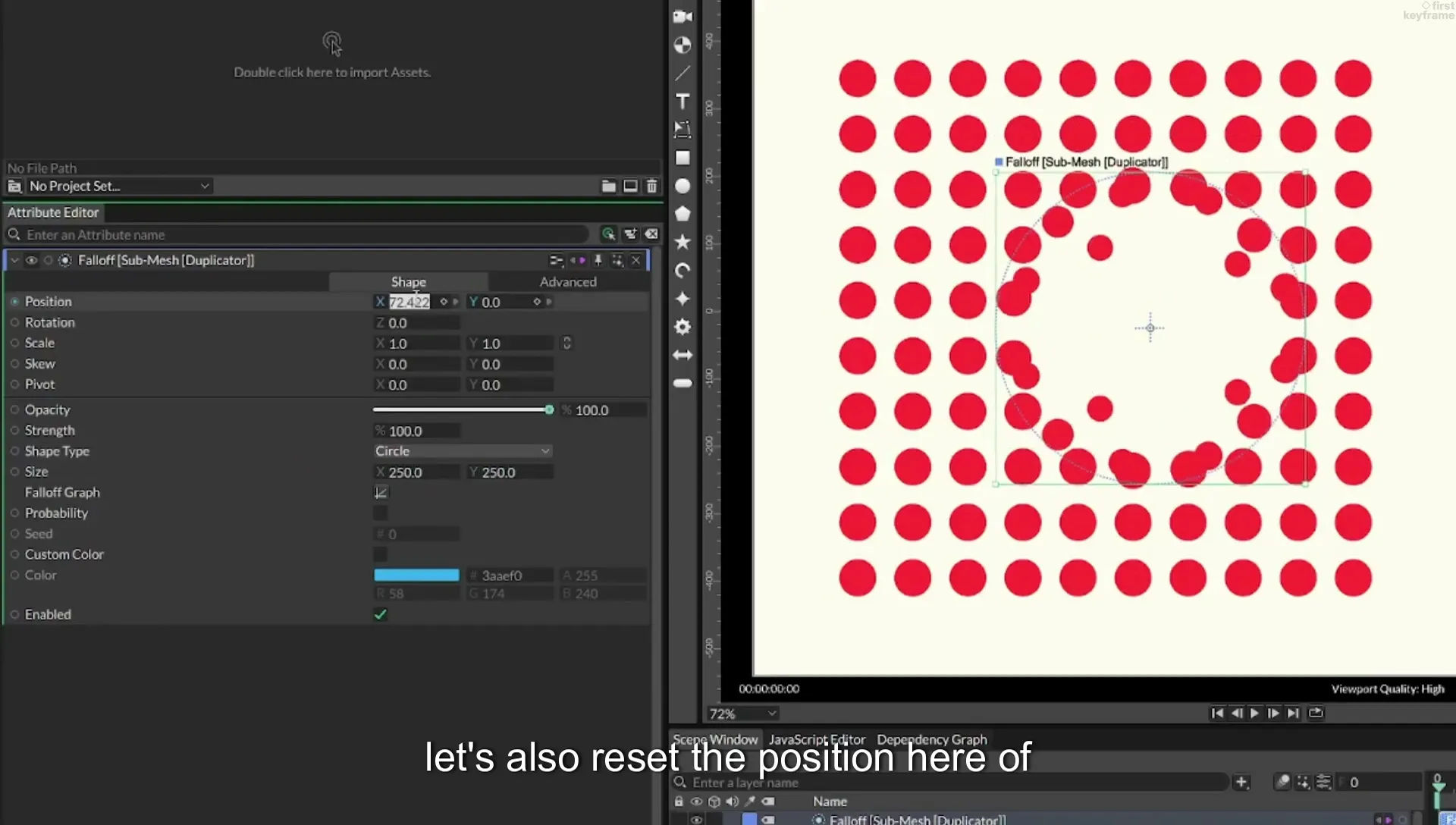This screenshot has height=825, width=1456.
Task: Select the Capsule shape tool
Action: pos(682,383)
